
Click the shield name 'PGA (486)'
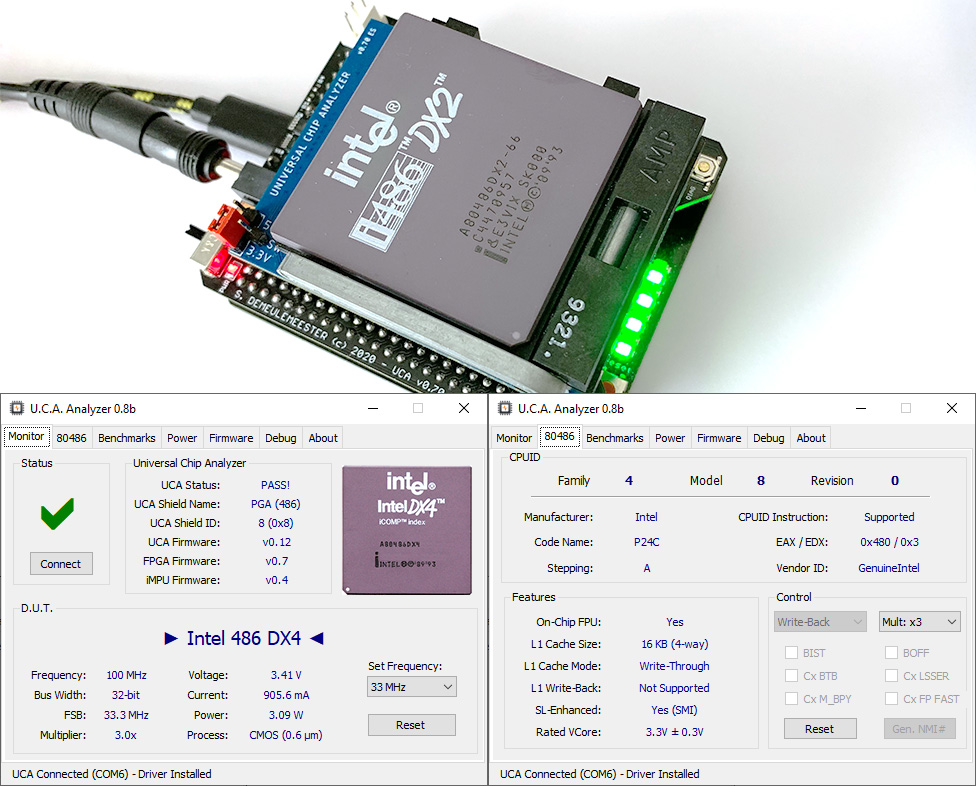click(276, 503)
